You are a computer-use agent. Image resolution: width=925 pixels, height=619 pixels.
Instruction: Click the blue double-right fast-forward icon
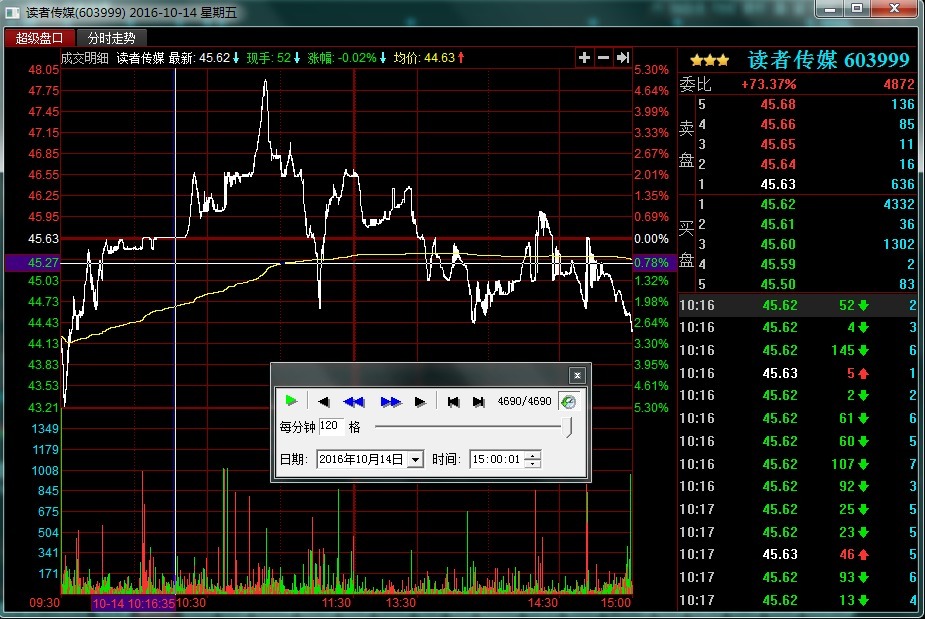pos(390,402)
